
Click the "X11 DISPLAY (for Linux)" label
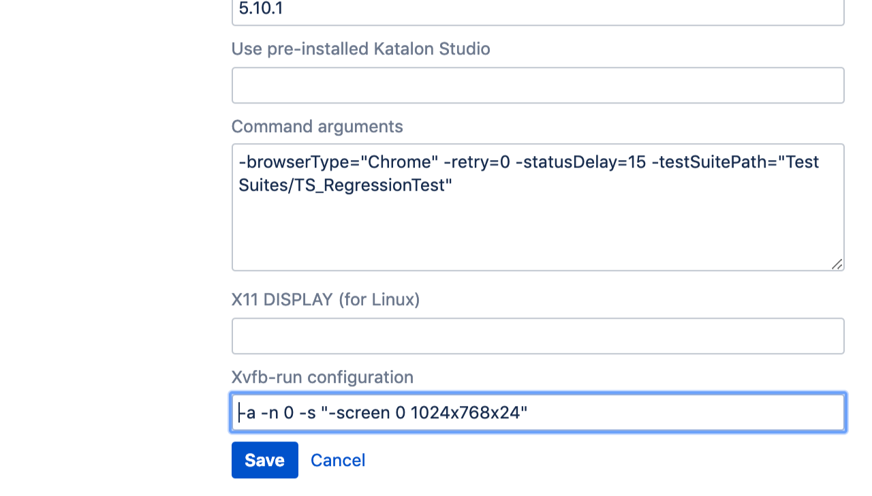coord(325,299)
